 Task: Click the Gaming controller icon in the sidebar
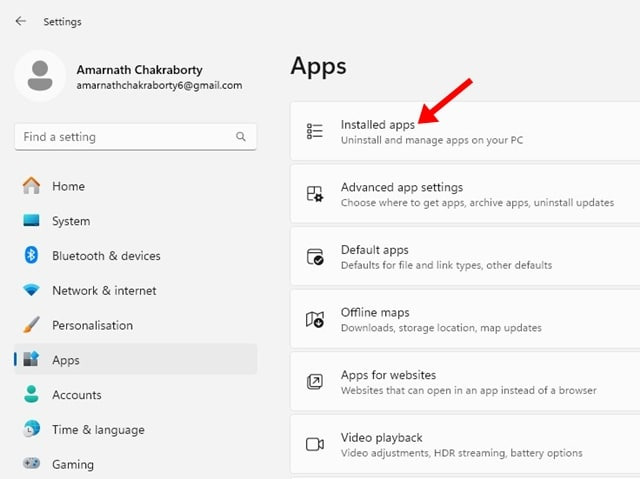[31, 463]
